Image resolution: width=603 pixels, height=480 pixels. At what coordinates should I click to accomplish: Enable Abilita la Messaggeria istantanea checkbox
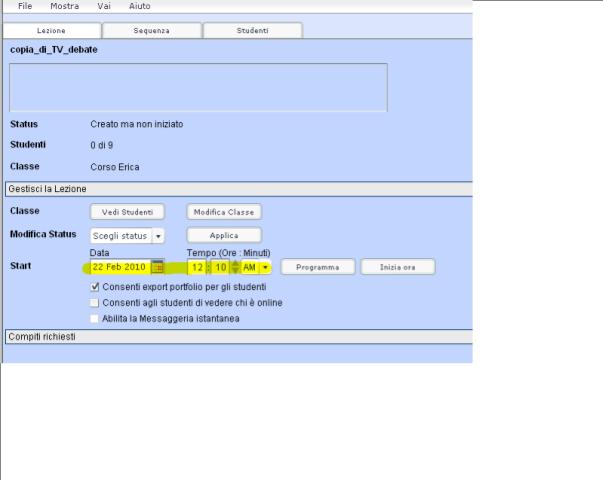[95, 318]
